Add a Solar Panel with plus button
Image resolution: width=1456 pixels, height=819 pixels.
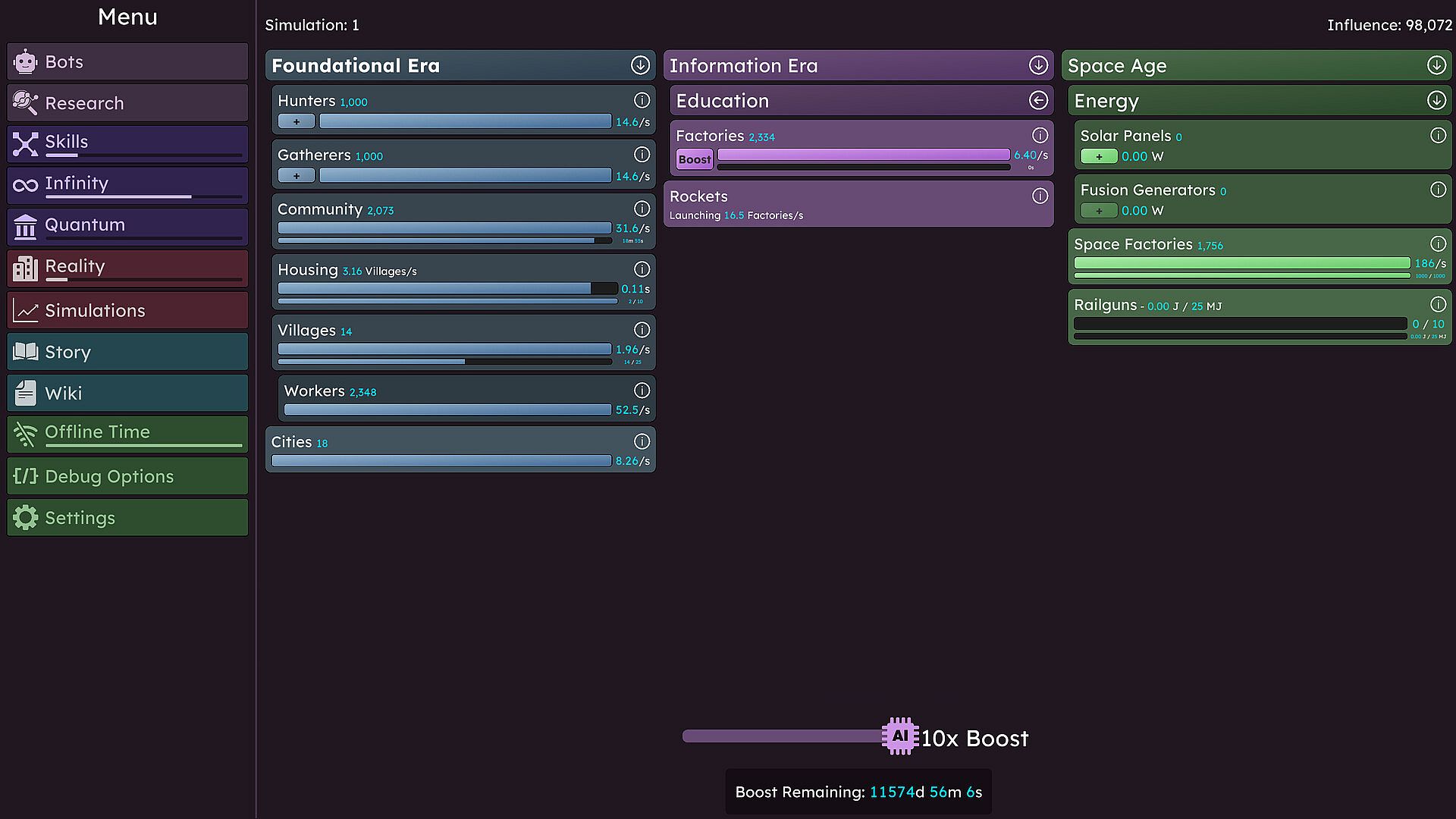[1098, 156]
